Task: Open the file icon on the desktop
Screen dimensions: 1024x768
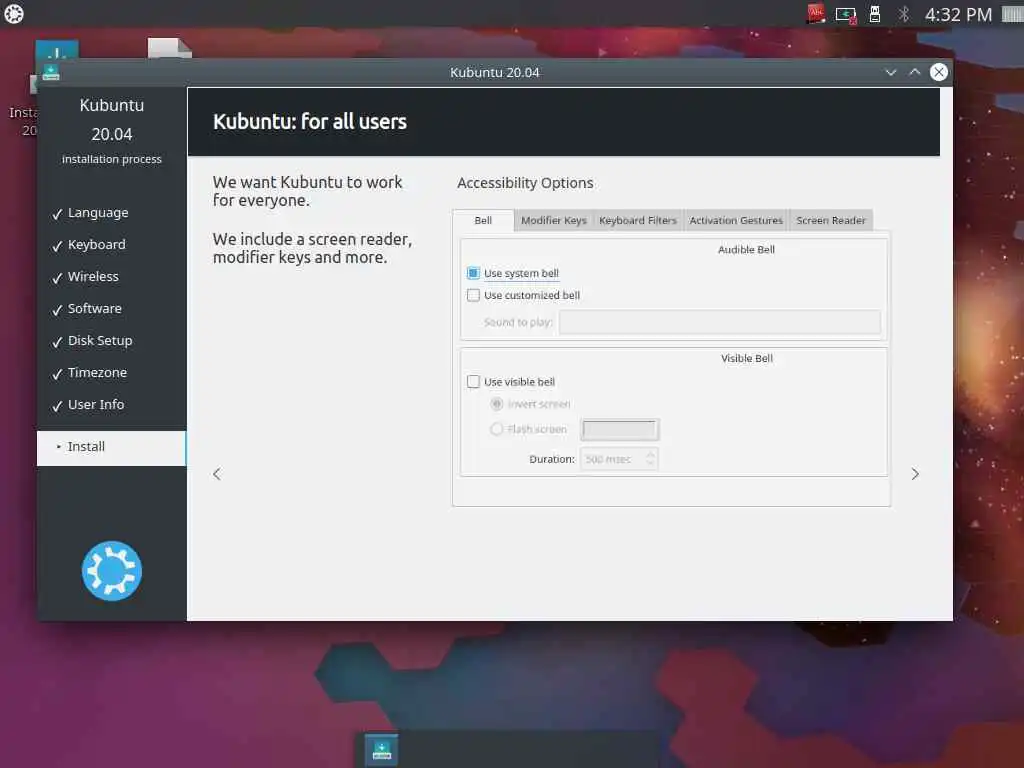Action: 169,48
